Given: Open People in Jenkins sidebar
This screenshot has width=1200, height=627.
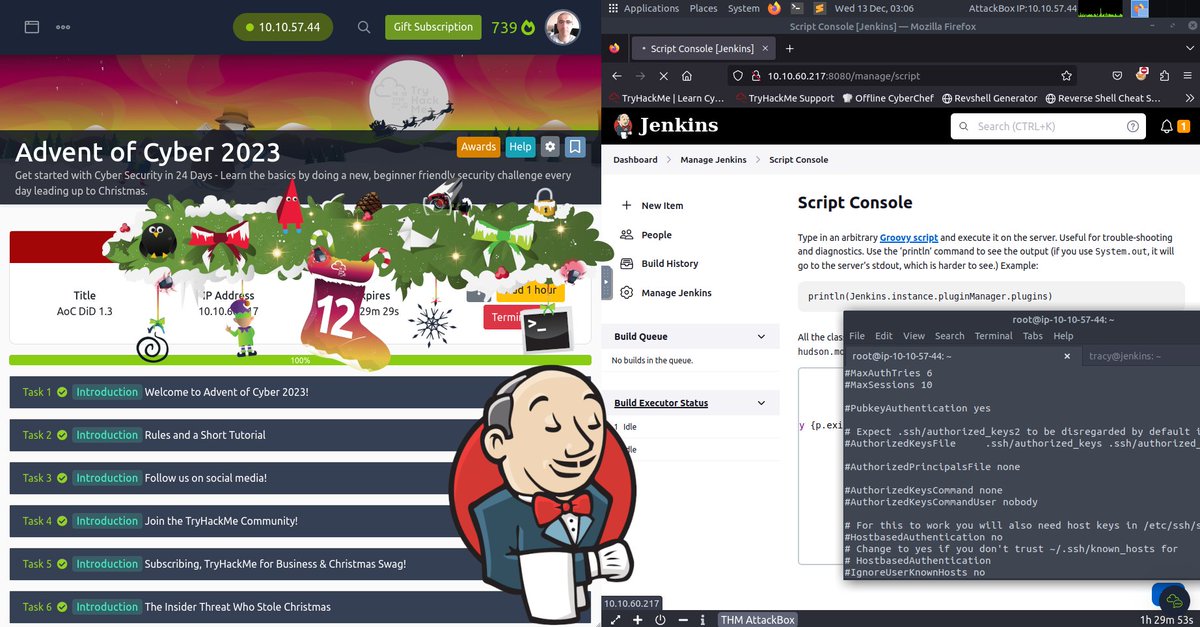Looking at the screenshot, I should click(x=657, y=235).
